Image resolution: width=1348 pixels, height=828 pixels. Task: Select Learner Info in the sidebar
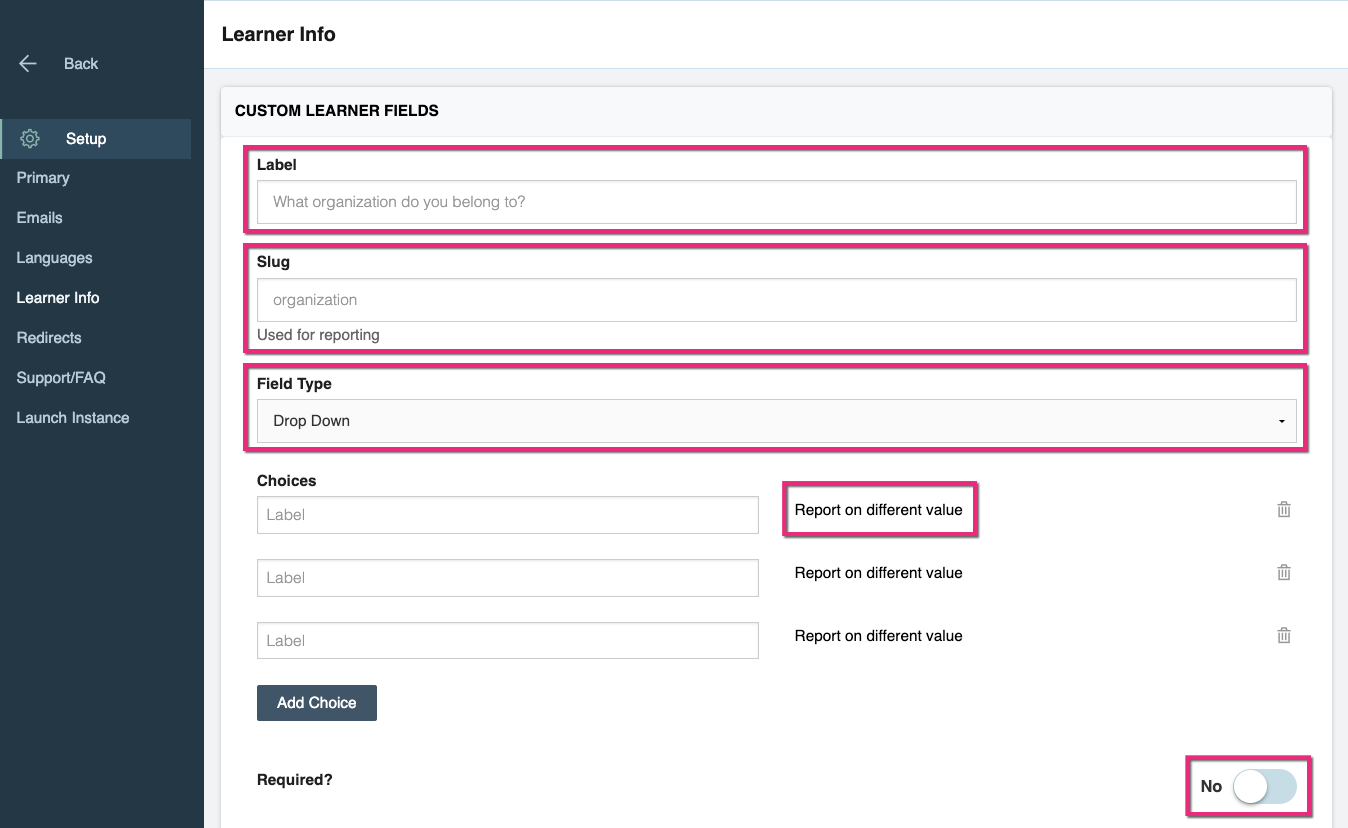tap(57, 297)
